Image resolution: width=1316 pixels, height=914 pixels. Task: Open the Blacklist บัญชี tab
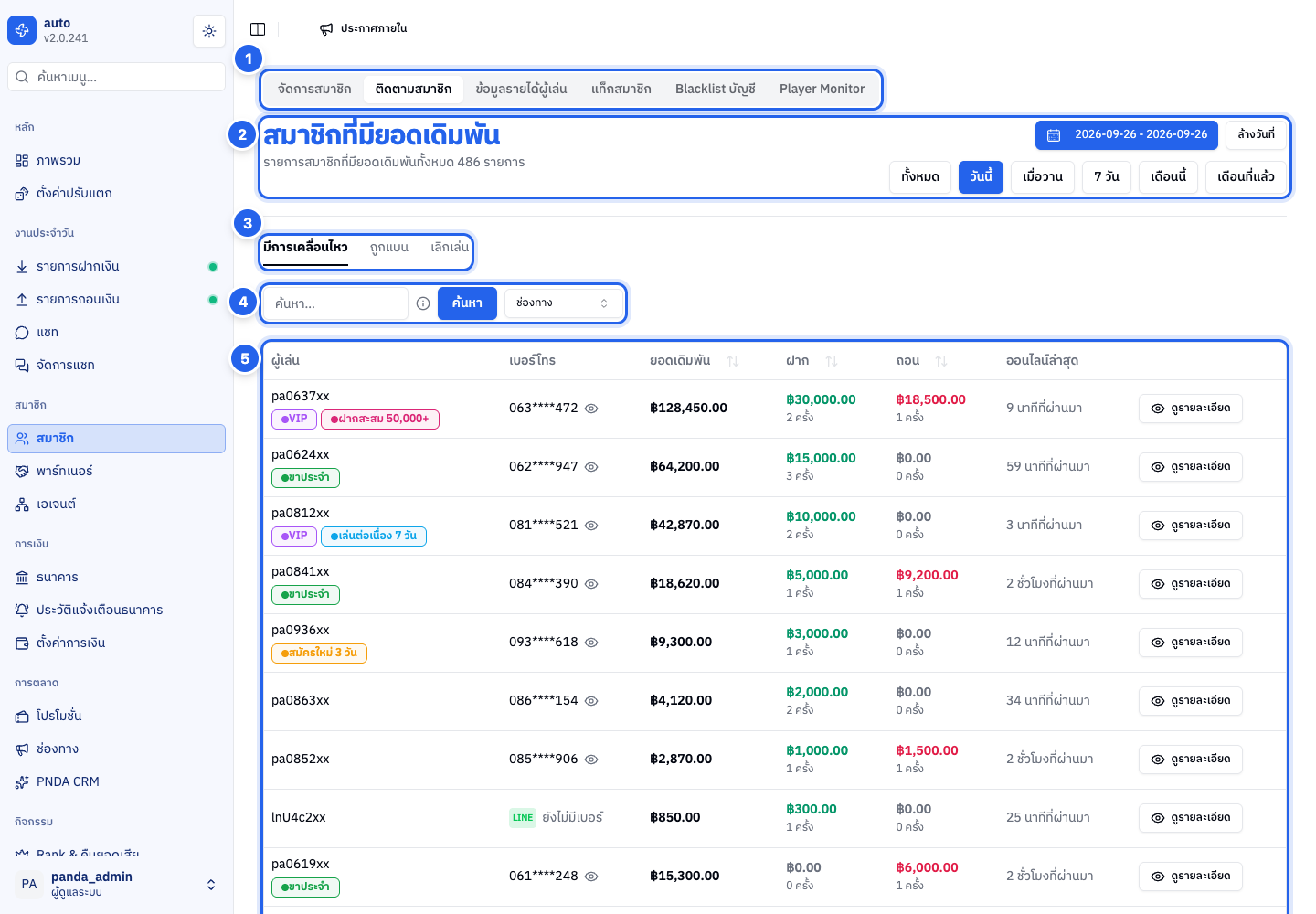click(x=716, y=90)
